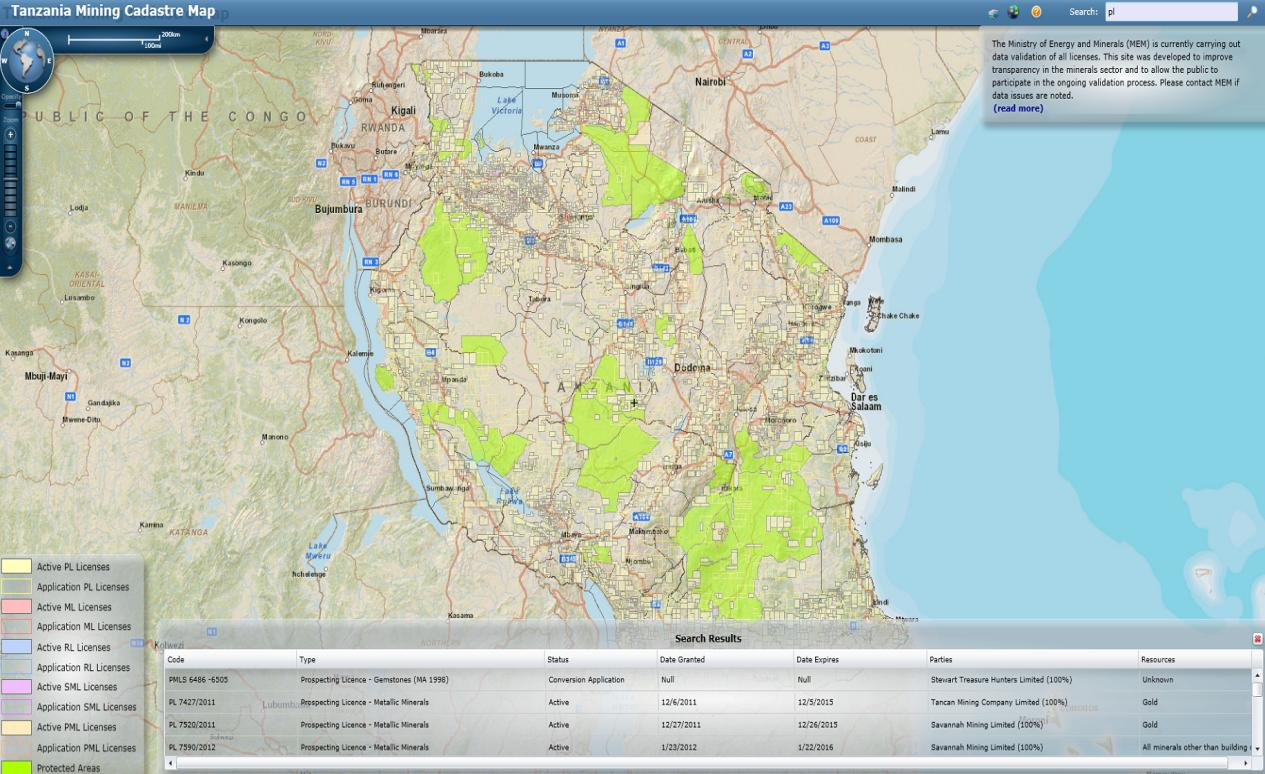Click the results horizontal scrollbar left arrow
This screenshot has height=774, width=1265.
170,762
